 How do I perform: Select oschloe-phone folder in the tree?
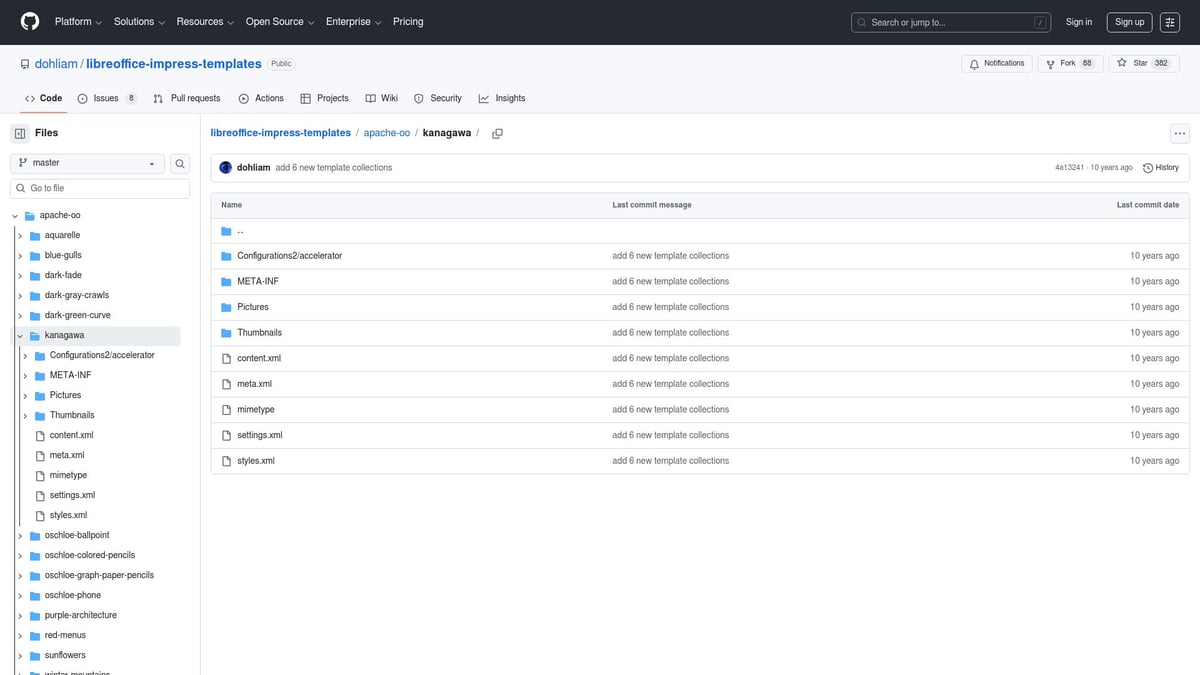(x=73, y=595)
